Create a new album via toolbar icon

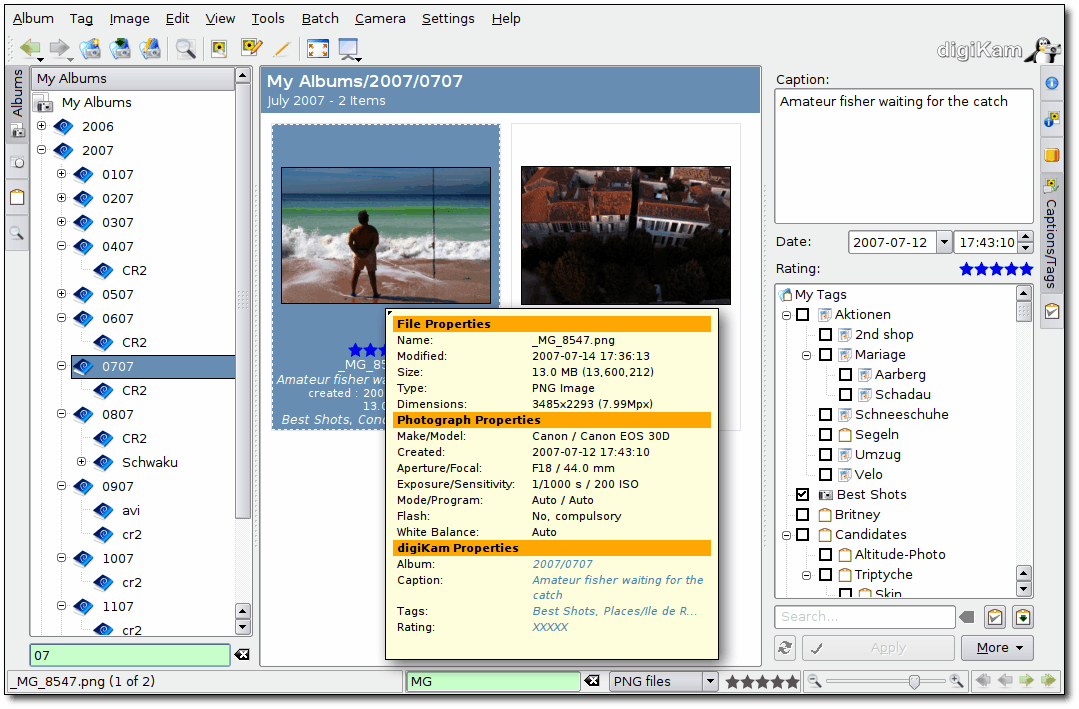point(90,48)
